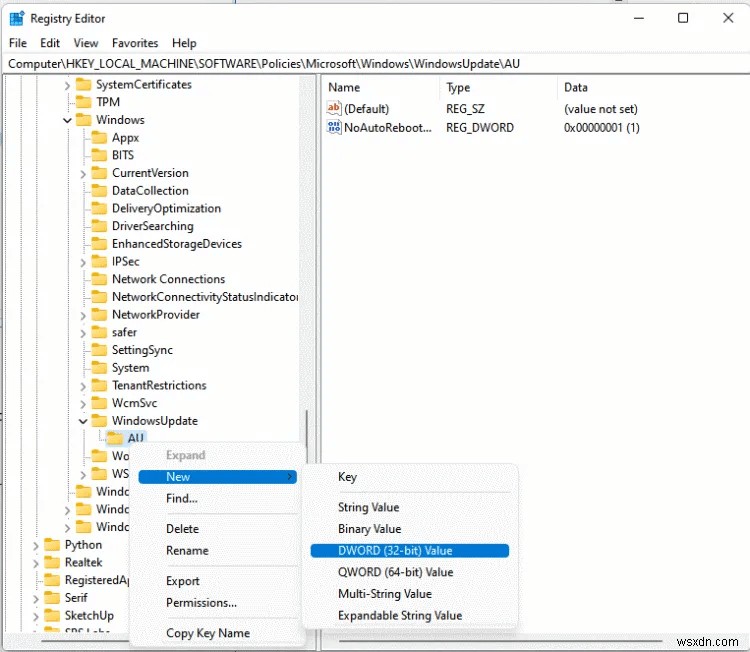Click the Name column header
Viewport: 750px width, 652px height.
382,88
